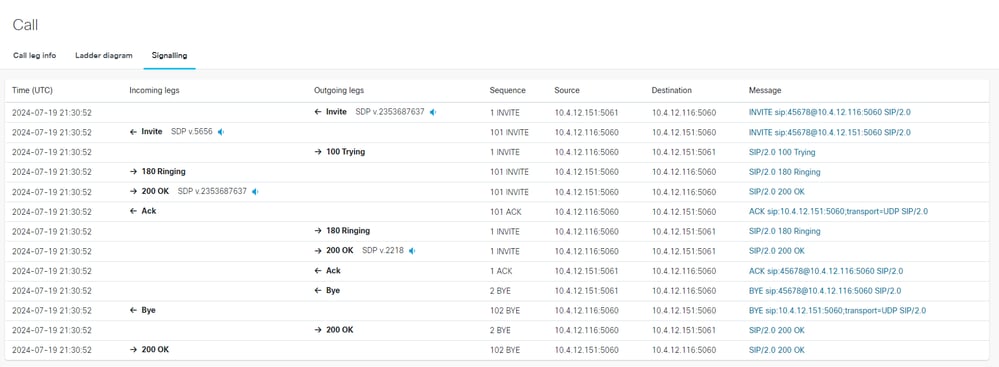The height and width of the screenshot is (367, 999).
Task: Switch to the Call leg info tab
Action: [x=34, y=55]
